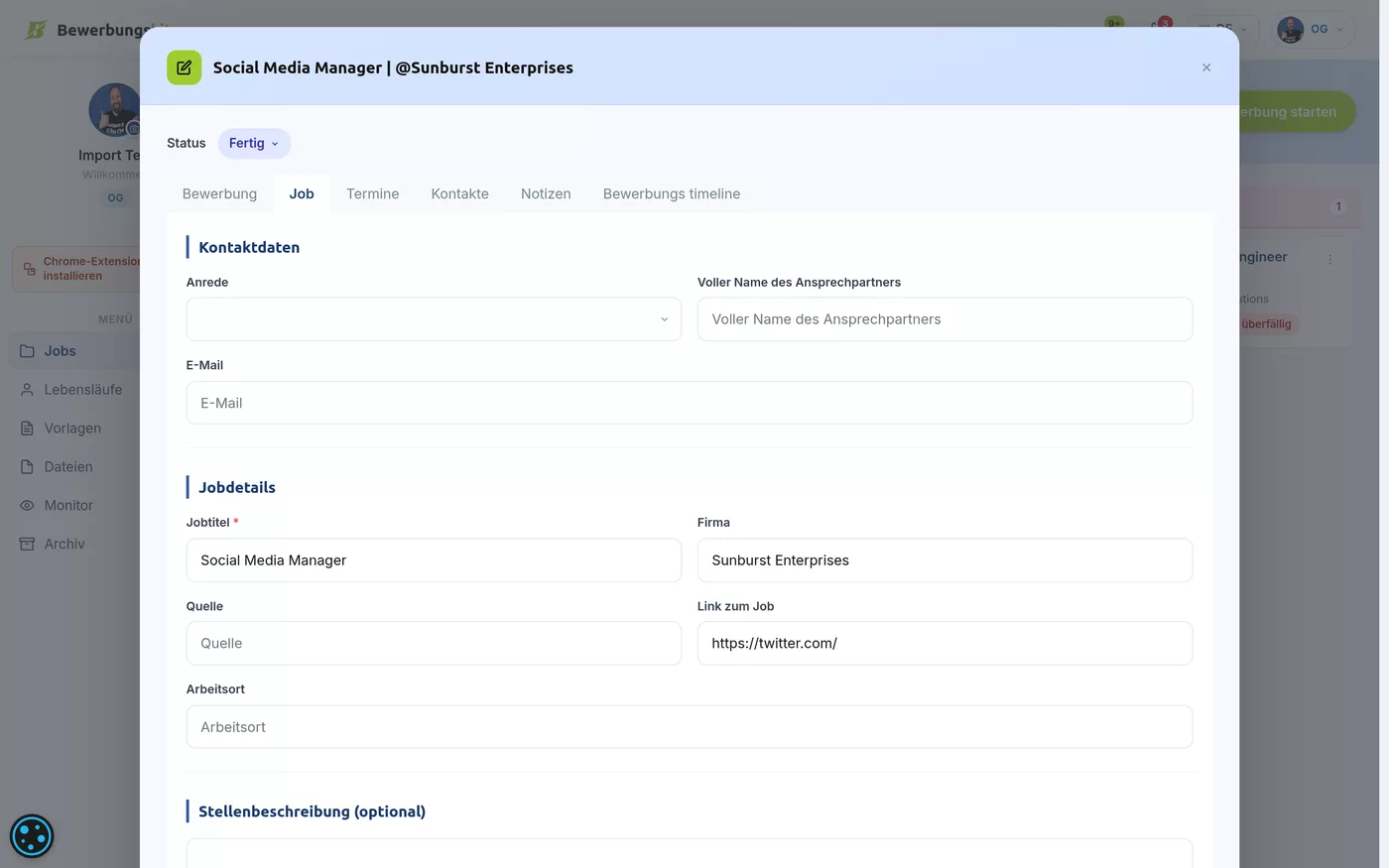This screenshot has height=868, width=1389.
Task: Click the Bewerbung app logo icon
Action: 36,30
